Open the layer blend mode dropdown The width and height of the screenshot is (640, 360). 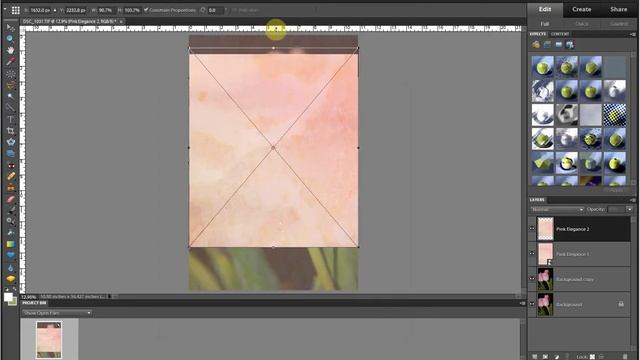[557, 209]
